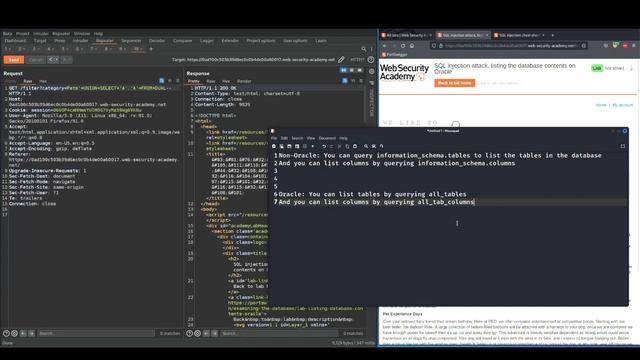Select the Pretty view in Response panel
Screen dimensions: 640x360
pyautogui.click(x=193, y=81)
